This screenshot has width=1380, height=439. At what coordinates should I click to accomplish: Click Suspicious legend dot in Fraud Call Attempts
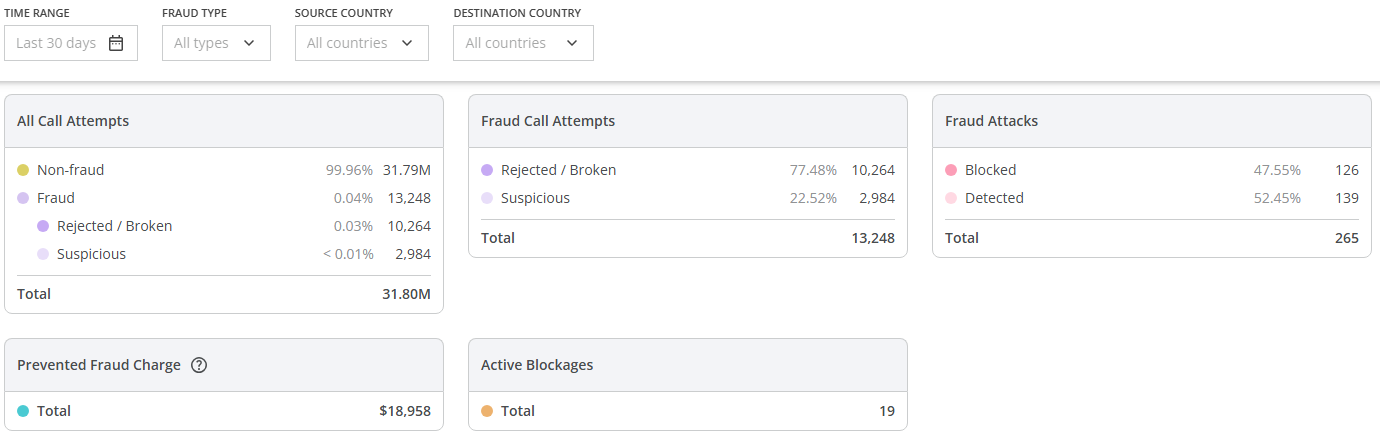(487, 198)
